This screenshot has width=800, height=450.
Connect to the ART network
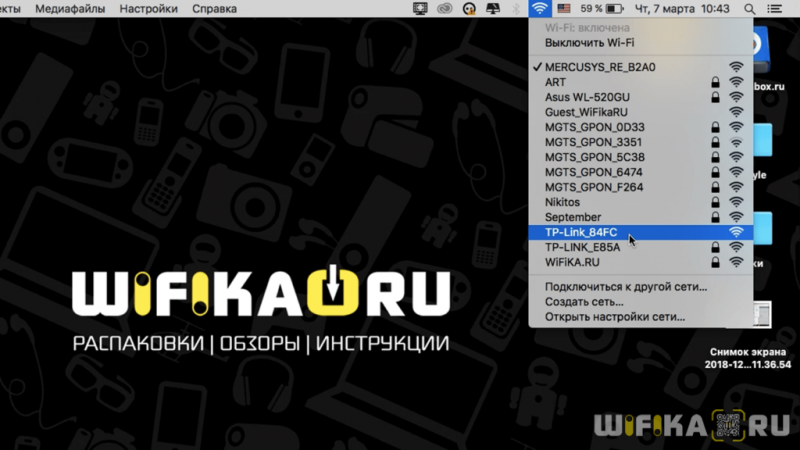[640, 82]
